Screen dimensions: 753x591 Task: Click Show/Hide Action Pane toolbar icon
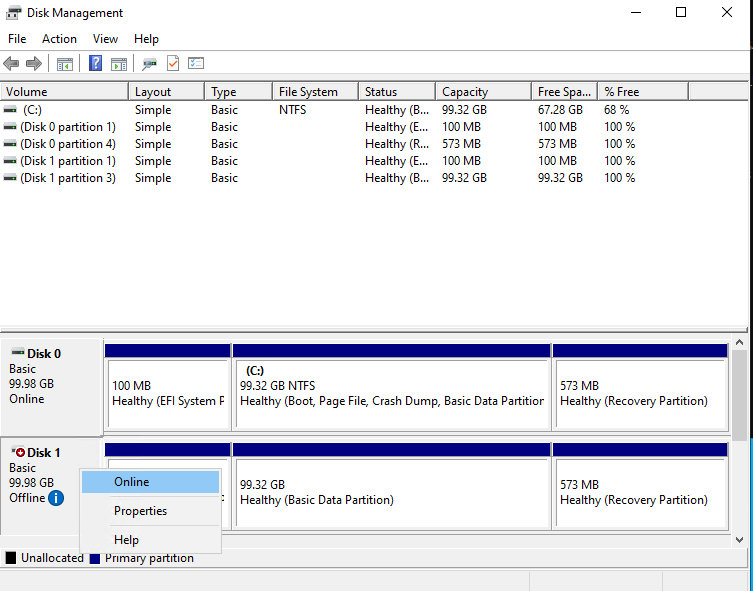coord(119,64)
